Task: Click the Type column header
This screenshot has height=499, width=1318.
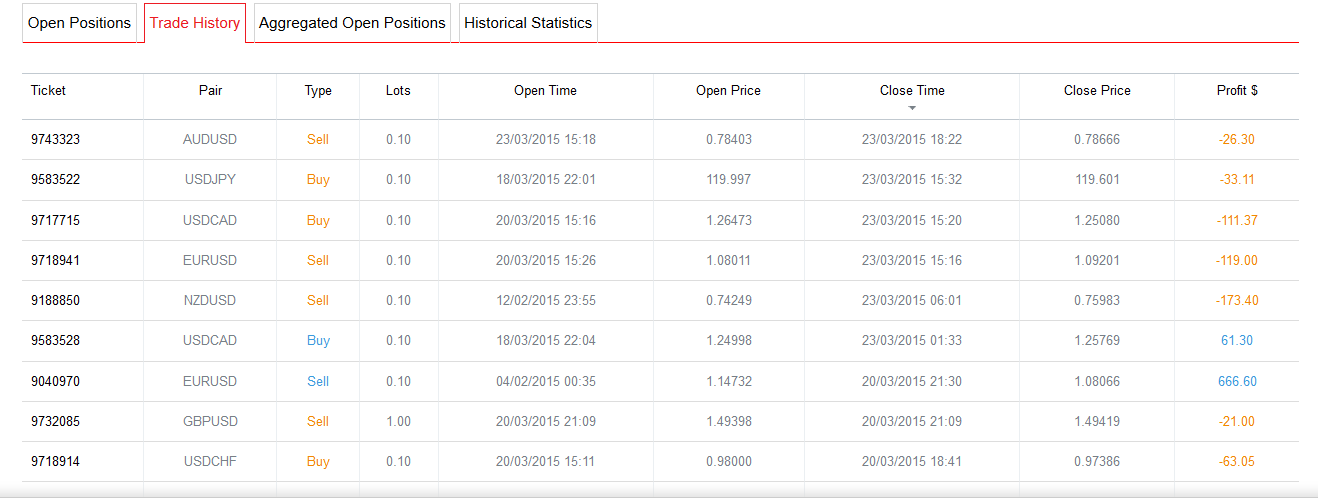Action: pyautogui.click(x=318, y=90)
